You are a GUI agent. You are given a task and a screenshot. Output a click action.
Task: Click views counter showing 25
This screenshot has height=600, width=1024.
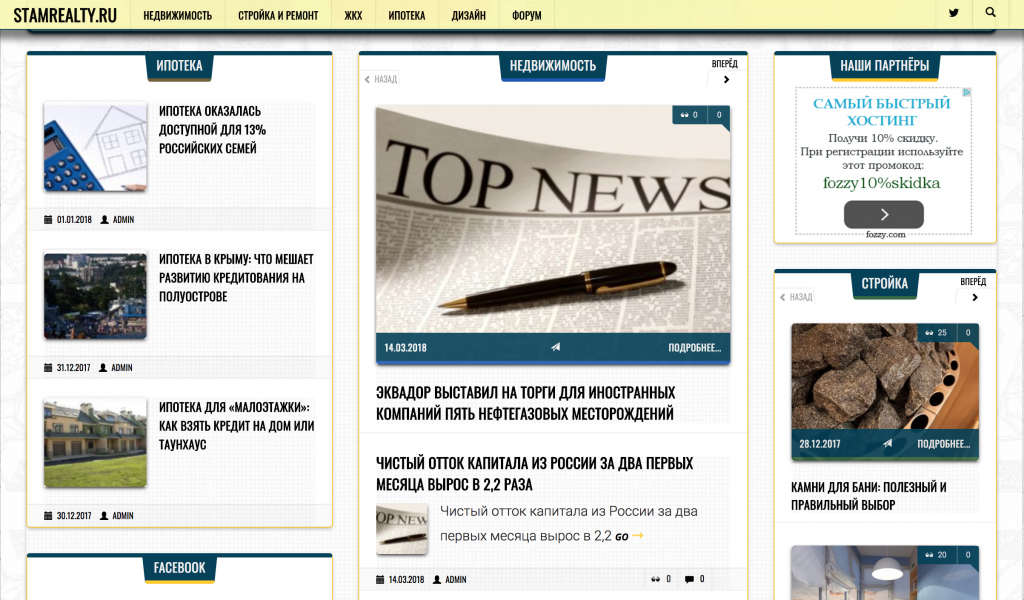point(937,333)
